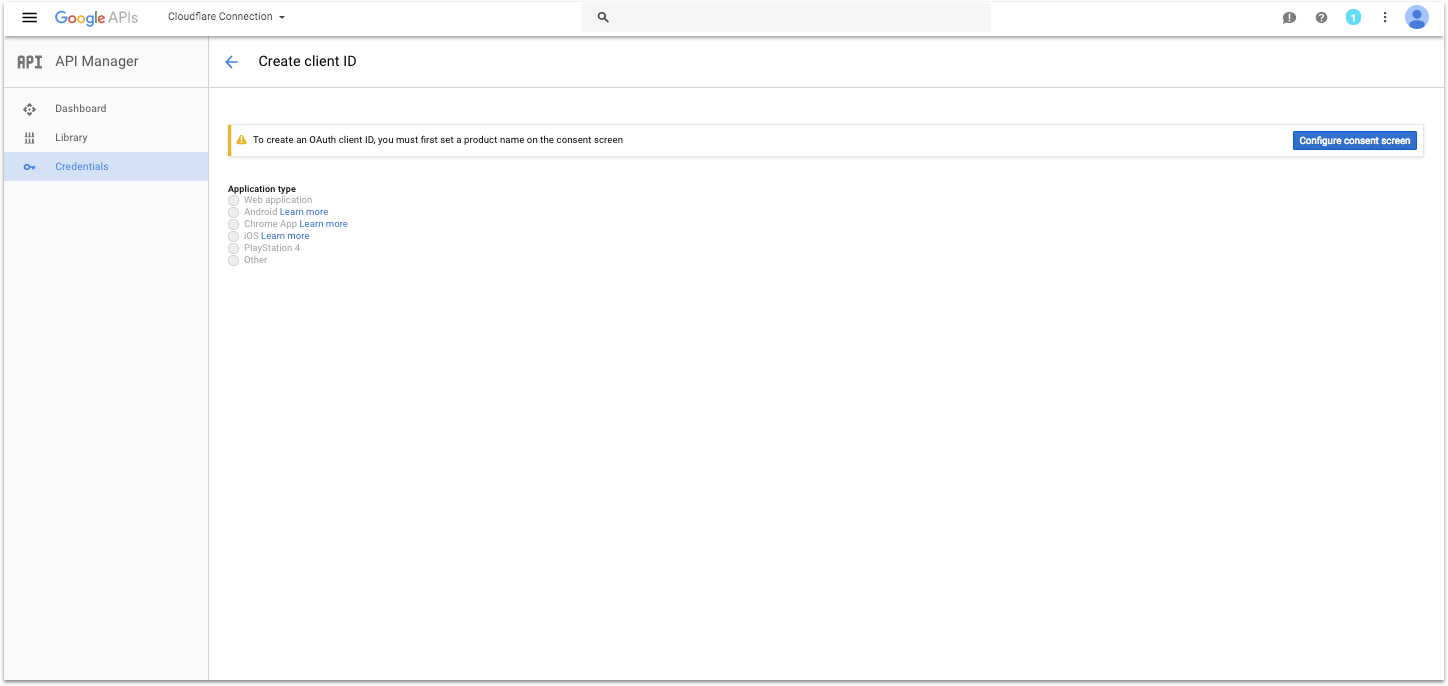This screenshot has width=1448, height=686.
Task: Click the vertical three-dot settings icon
Action: (1385, 17)
